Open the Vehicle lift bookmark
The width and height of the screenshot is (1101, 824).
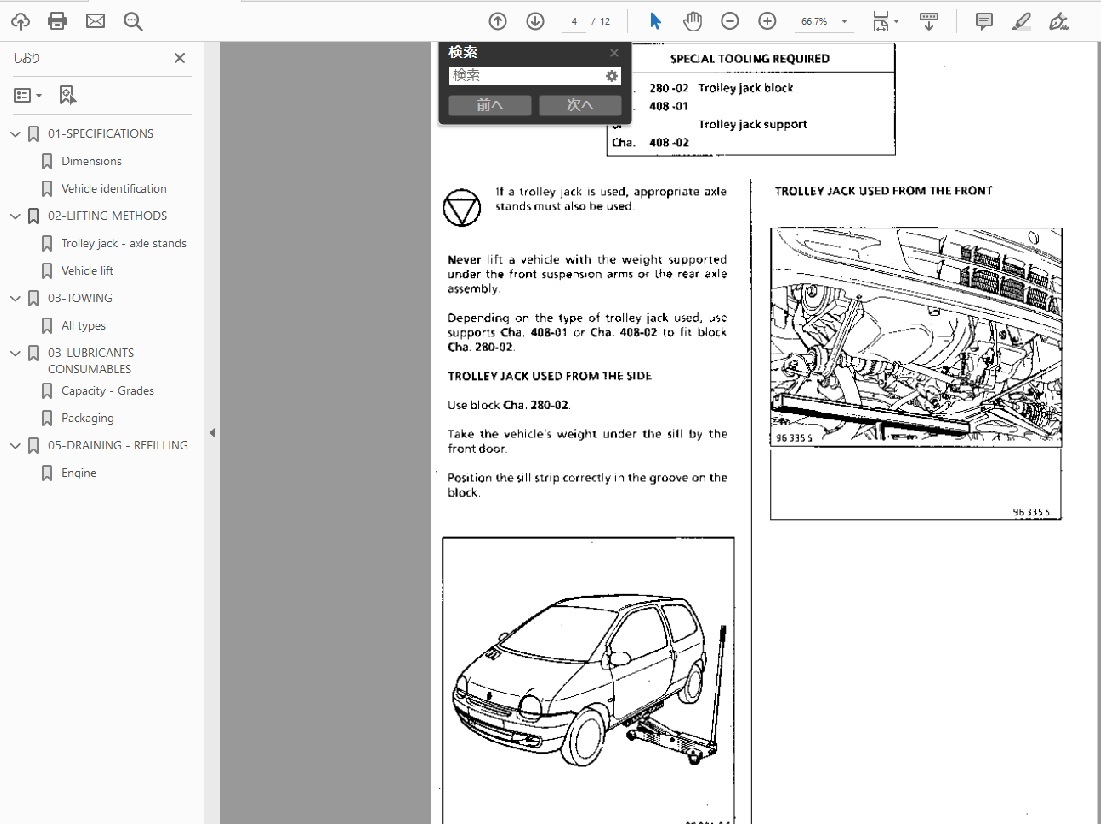point(87,271)
